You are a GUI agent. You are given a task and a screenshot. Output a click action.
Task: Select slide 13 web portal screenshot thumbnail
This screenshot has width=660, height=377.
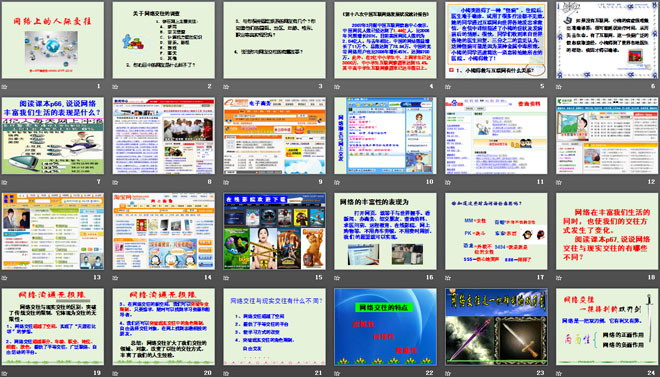click(53, 231)
